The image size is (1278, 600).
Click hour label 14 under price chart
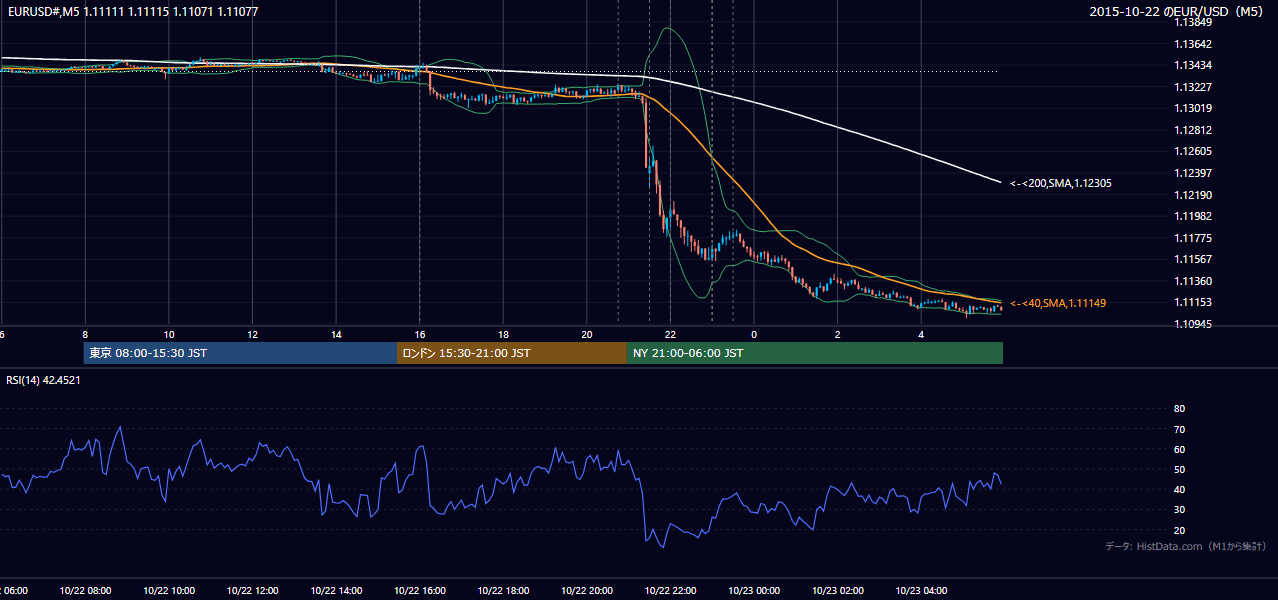point(336,334)
